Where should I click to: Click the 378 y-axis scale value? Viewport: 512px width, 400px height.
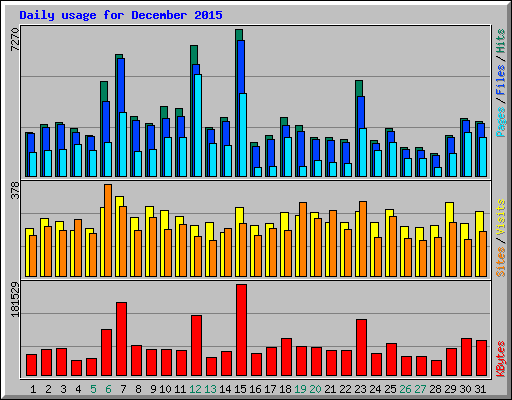[15, 190]
